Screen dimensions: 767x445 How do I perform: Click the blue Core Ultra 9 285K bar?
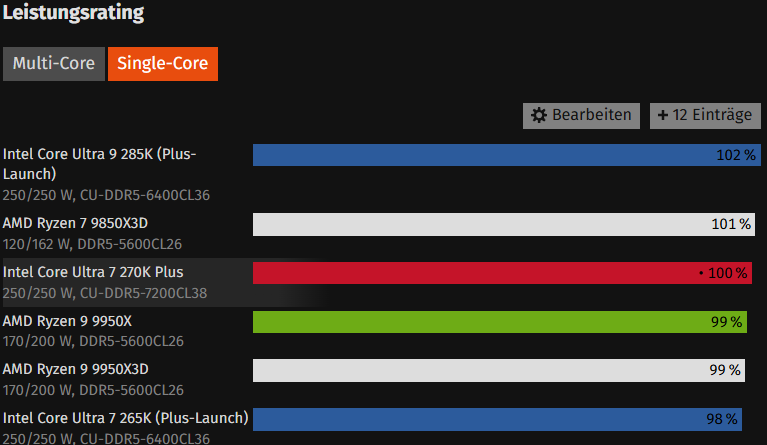click(x=507, y=155)
